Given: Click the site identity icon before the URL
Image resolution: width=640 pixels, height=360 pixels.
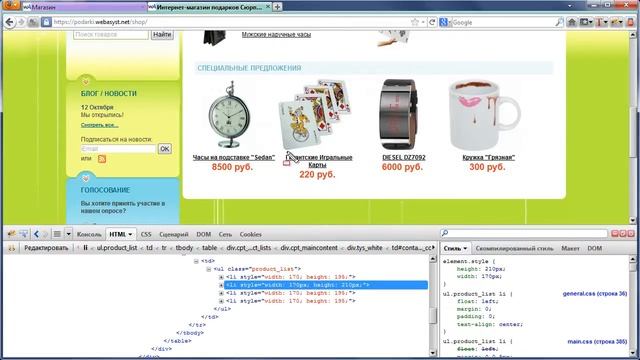Looking at the screenshot, I should pos(46,22).
